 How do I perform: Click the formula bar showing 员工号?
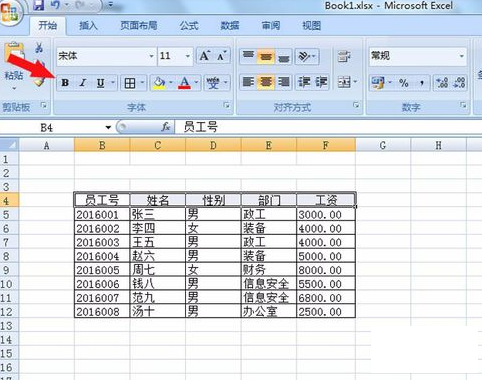coord(328,127)
